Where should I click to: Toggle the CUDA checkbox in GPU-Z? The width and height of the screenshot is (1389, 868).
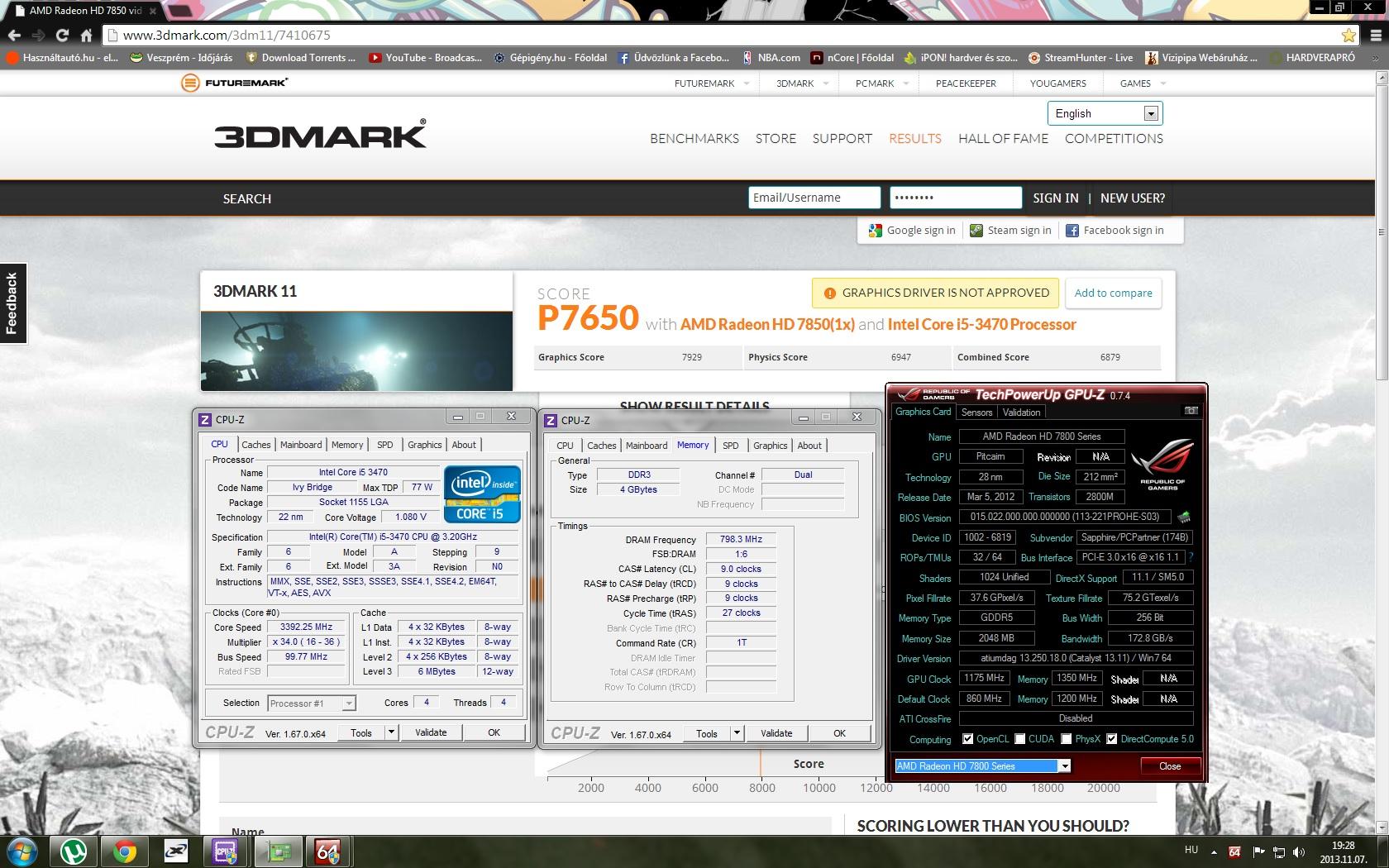tap(1020, 739)
